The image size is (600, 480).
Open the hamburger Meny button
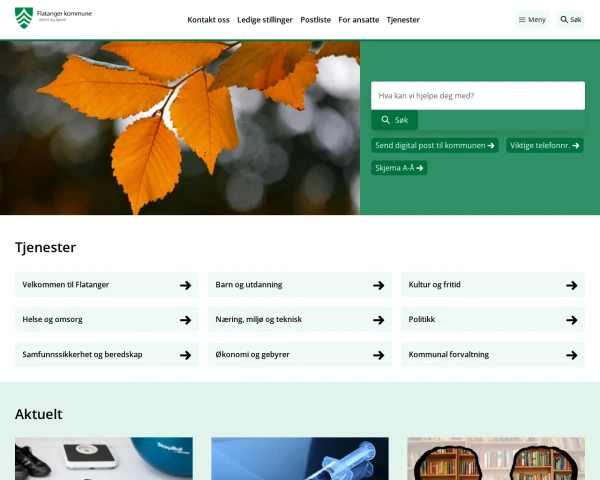tap(531, 20)
